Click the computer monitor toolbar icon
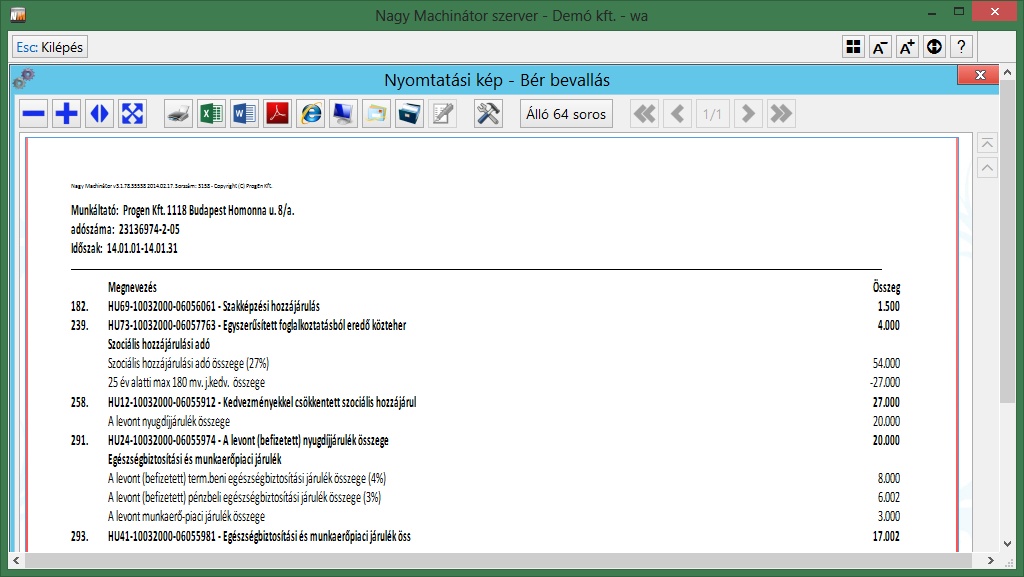 pyautogui.click(x=344, y=114)
